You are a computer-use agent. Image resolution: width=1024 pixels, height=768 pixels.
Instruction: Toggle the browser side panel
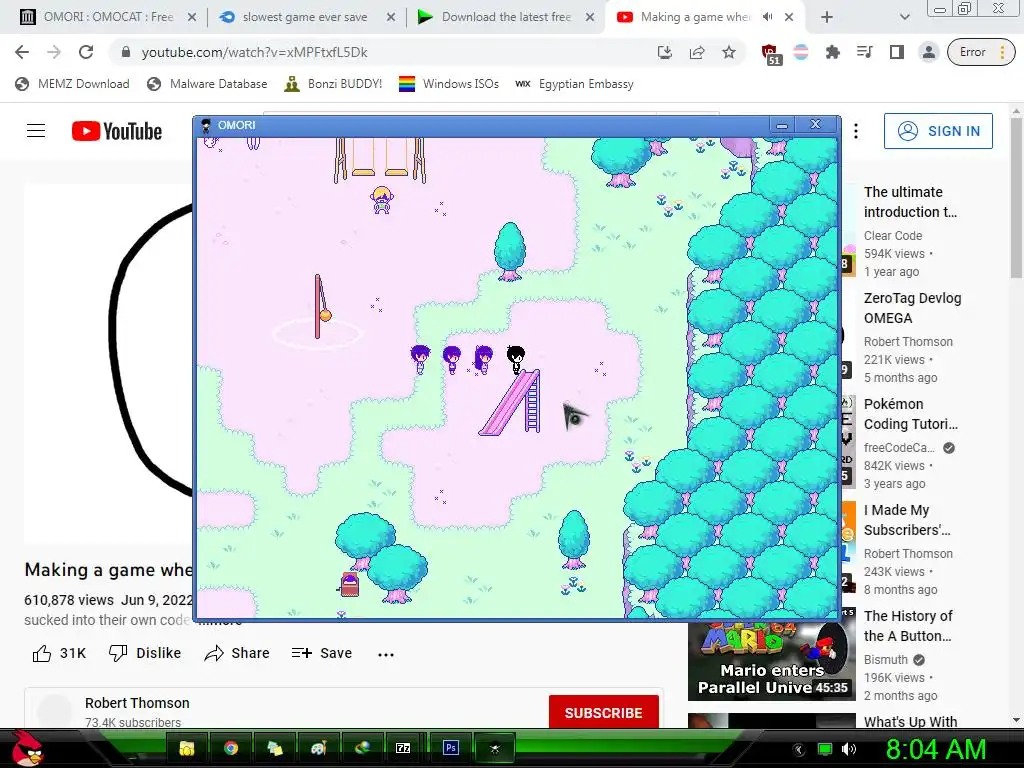897,52
